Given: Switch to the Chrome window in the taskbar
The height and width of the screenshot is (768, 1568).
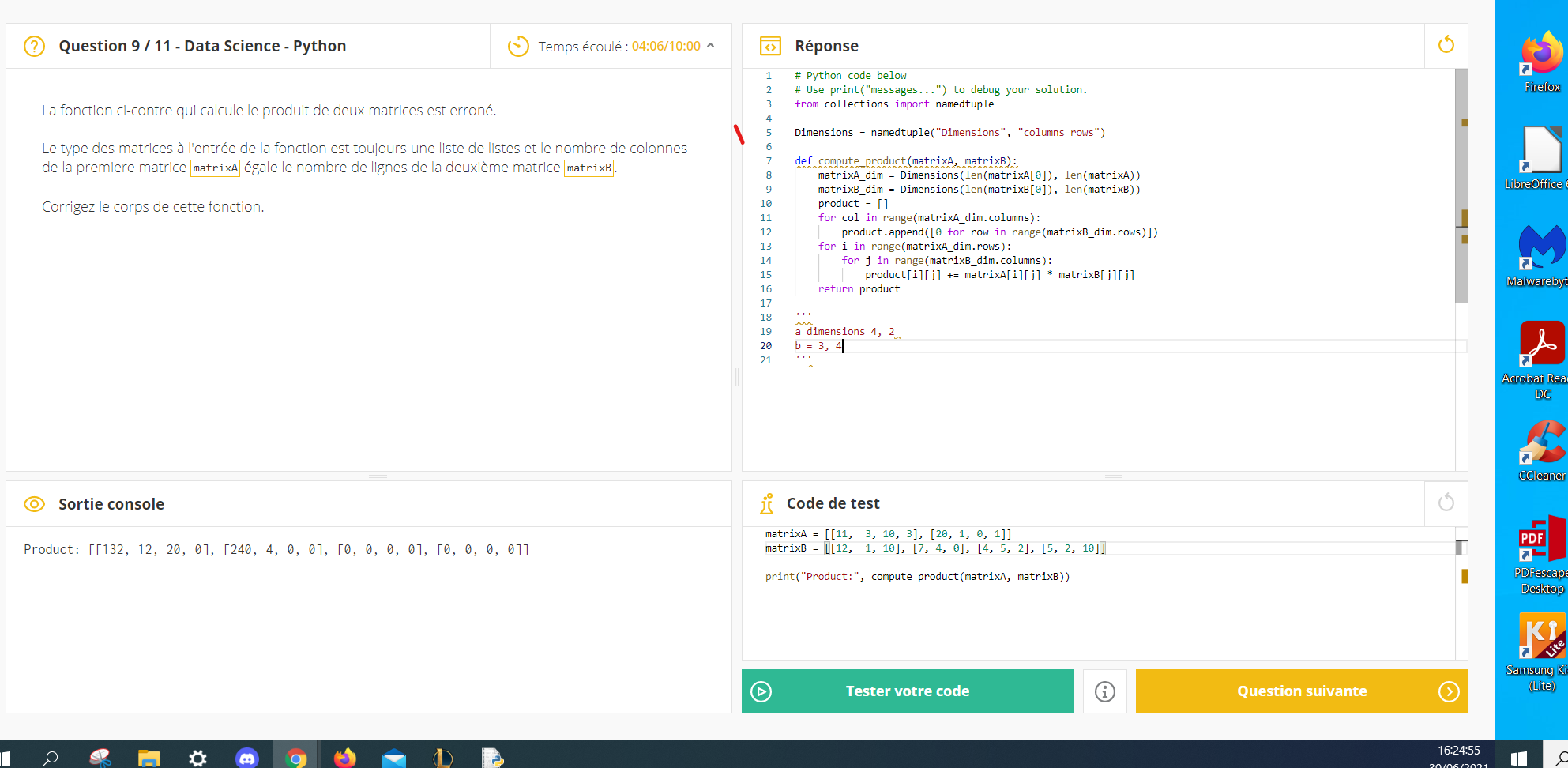Looking at the screenshot, I should tap(295, 758).
